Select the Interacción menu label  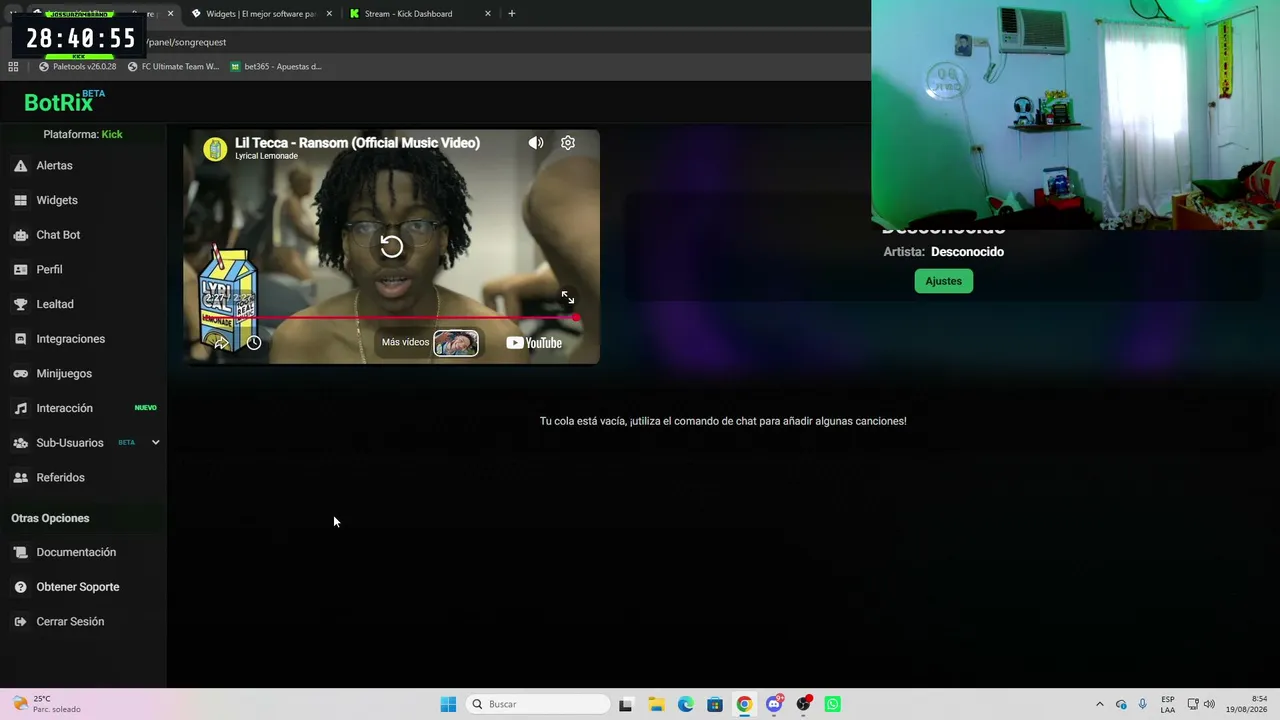click(x=65, y=408)
